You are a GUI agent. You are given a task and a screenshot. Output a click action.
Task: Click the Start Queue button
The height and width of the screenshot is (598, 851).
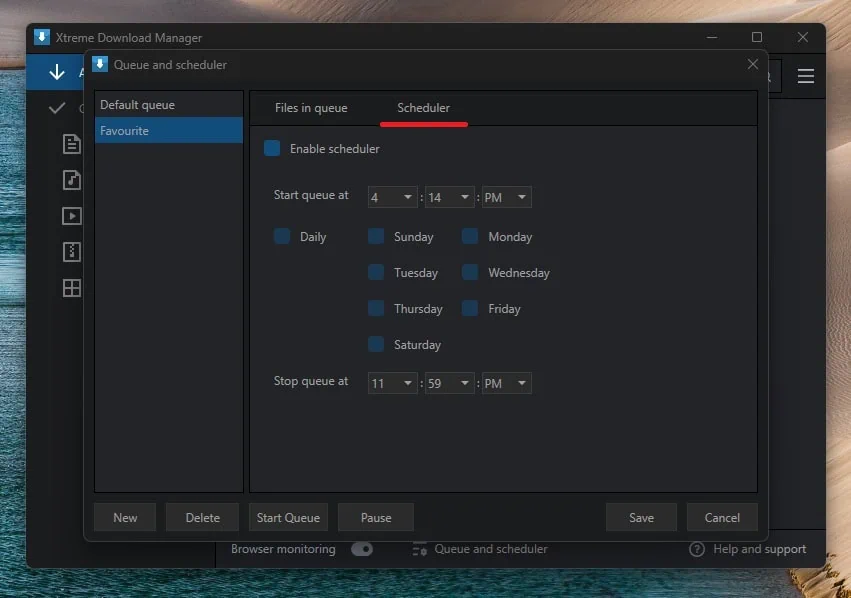(288, 518)
